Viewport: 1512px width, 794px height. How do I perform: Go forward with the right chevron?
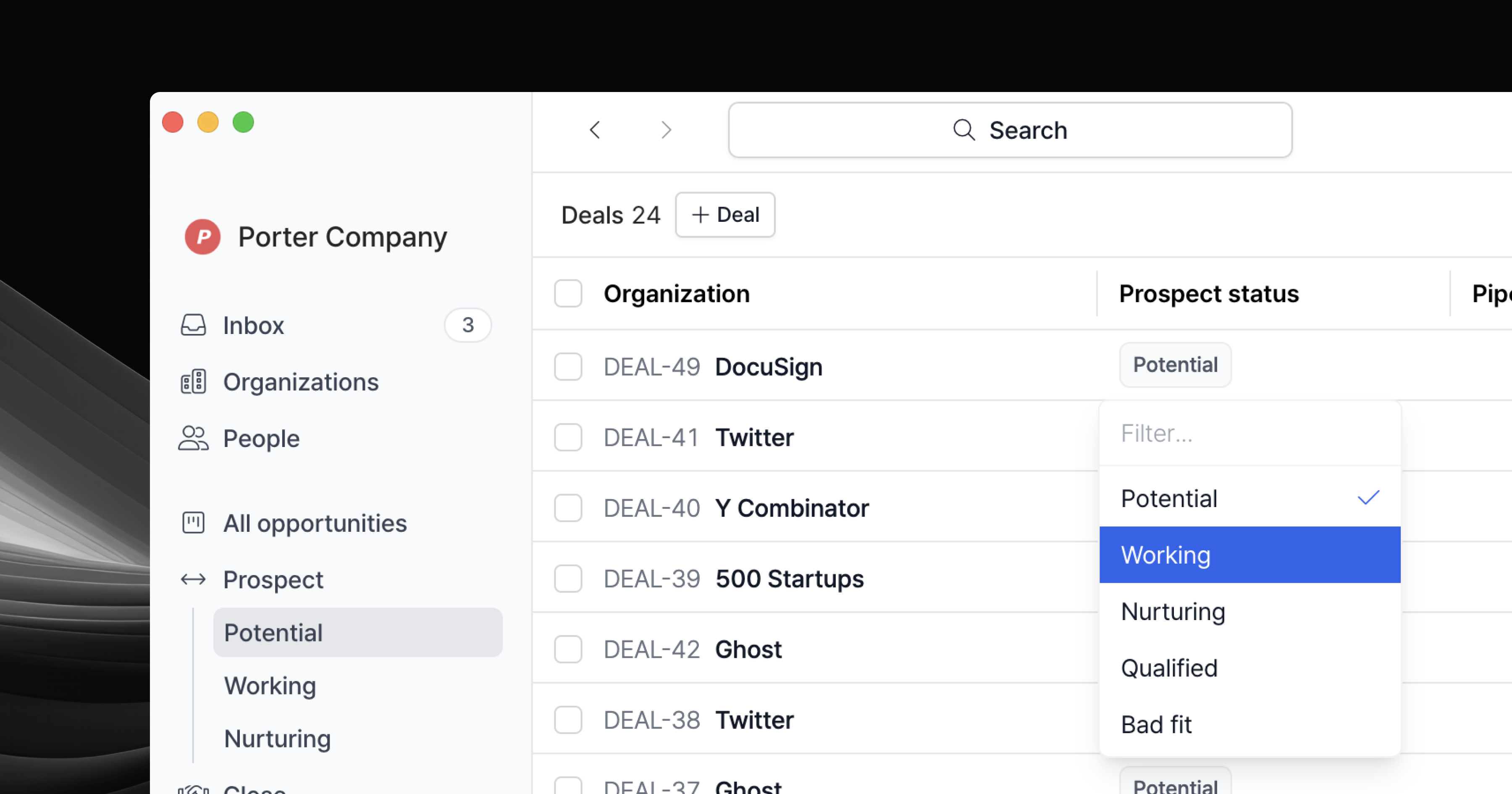[666, 130]
